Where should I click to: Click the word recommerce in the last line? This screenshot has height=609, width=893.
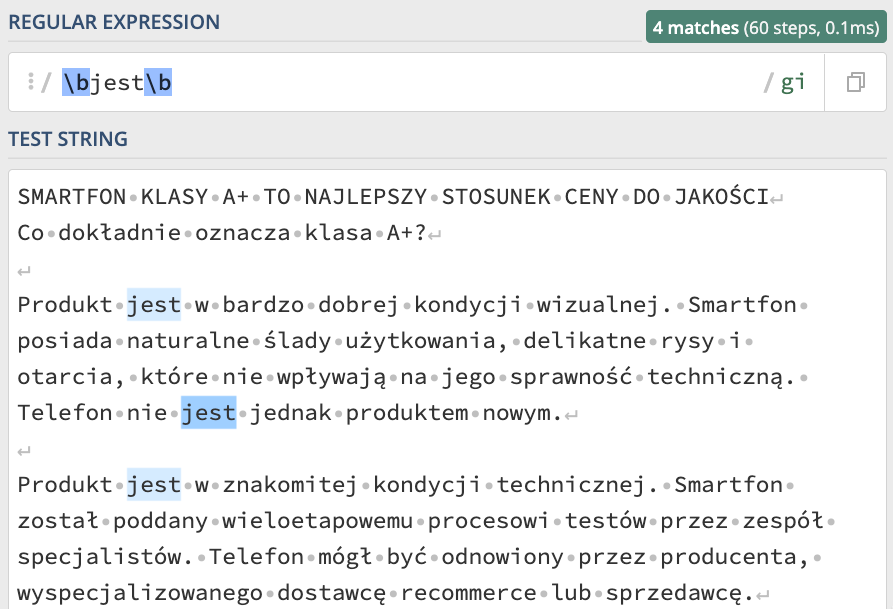[x=468, y=593]
